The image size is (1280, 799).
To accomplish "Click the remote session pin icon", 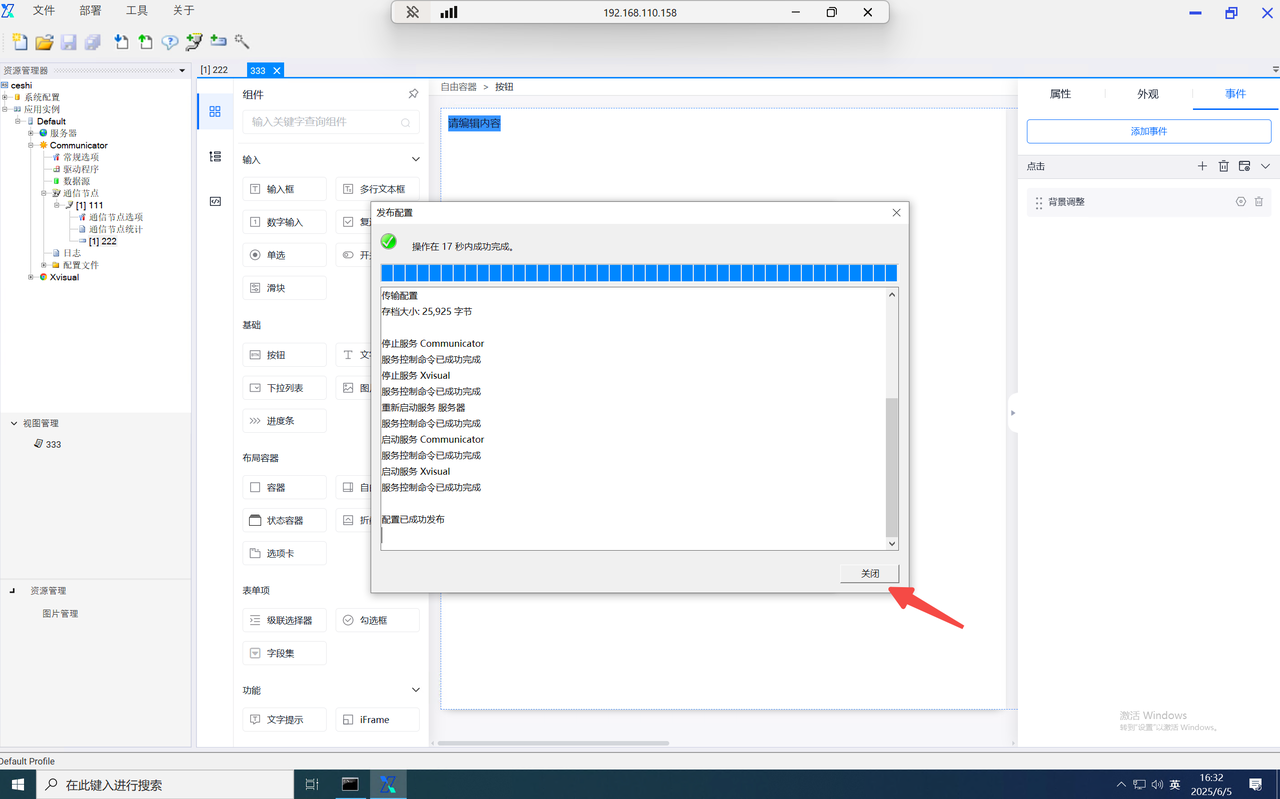I will 412,13.
